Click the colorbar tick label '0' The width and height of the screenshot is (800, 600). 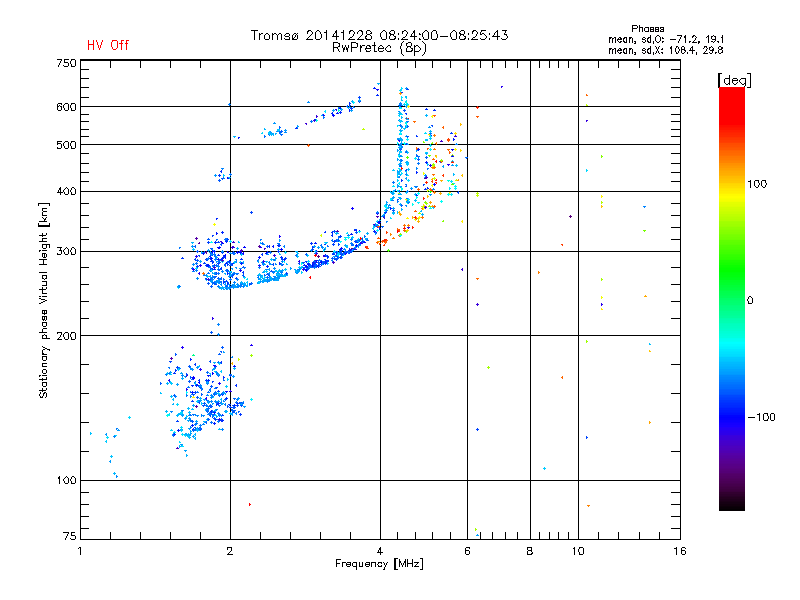tap(750, 301)
